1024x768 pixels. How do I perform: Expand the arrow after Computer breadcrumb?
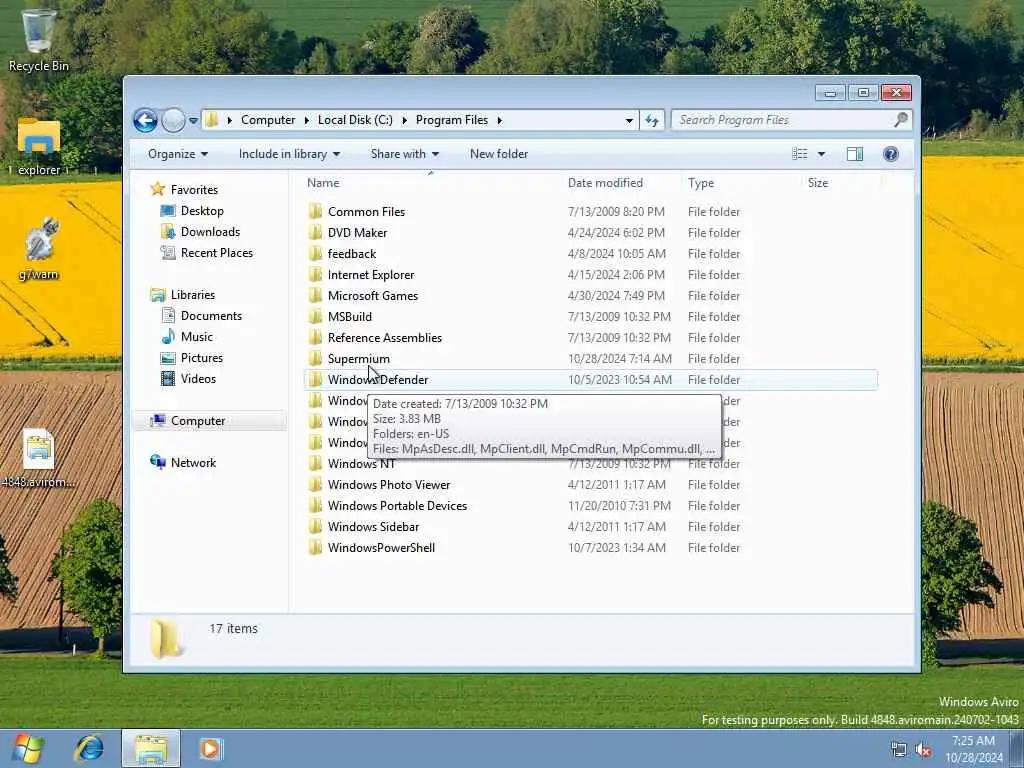pos(306,120)
